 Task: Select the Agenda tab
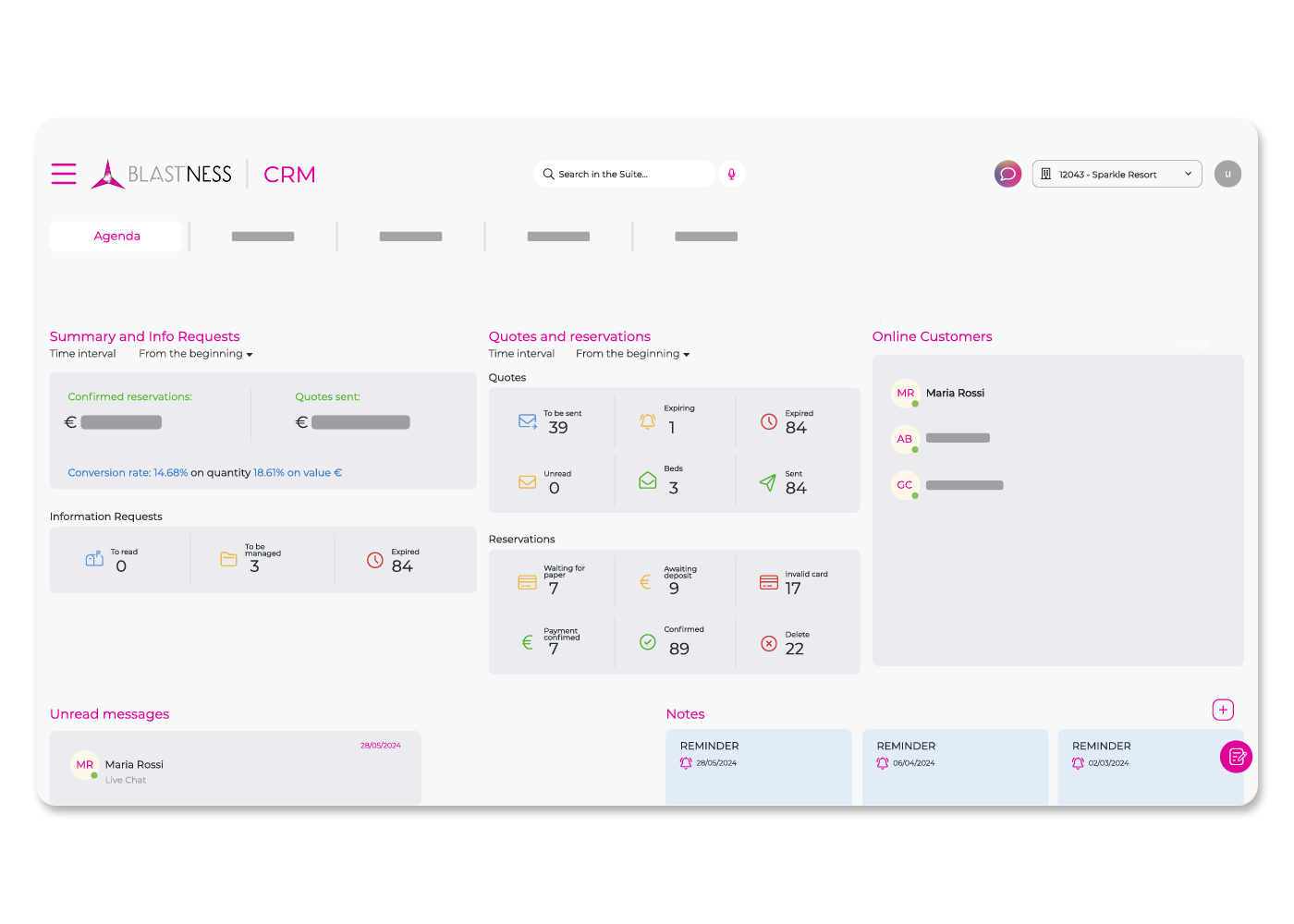point(116,237)
